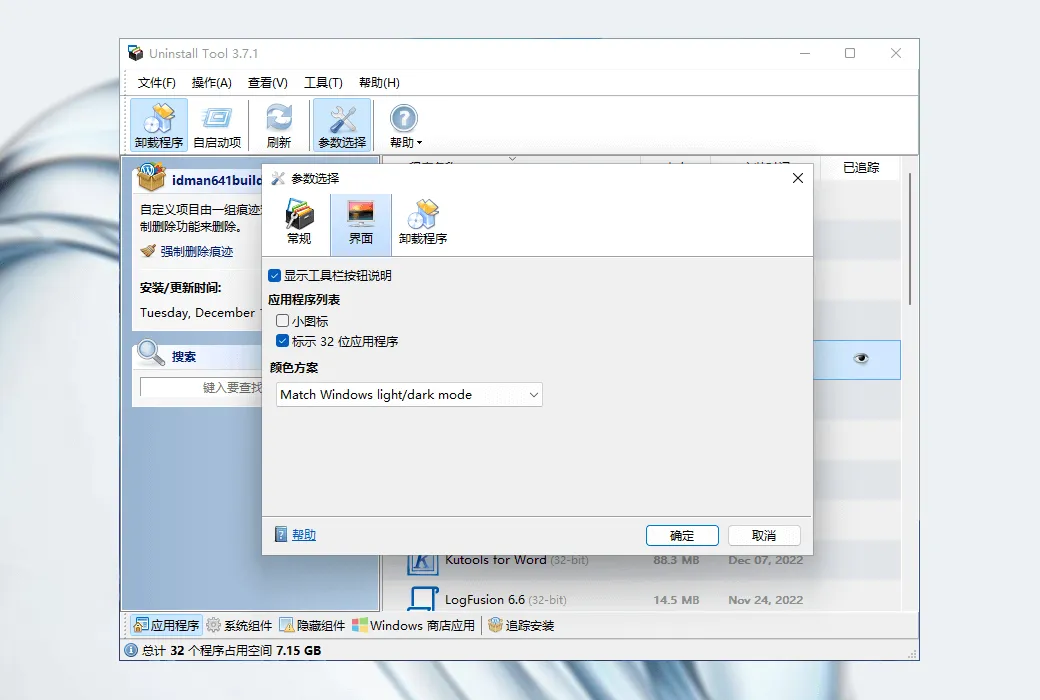1040x700 pixels.
Task: Open the 卸载程序 toolbar button in main window
Action: tap(159, 125)
